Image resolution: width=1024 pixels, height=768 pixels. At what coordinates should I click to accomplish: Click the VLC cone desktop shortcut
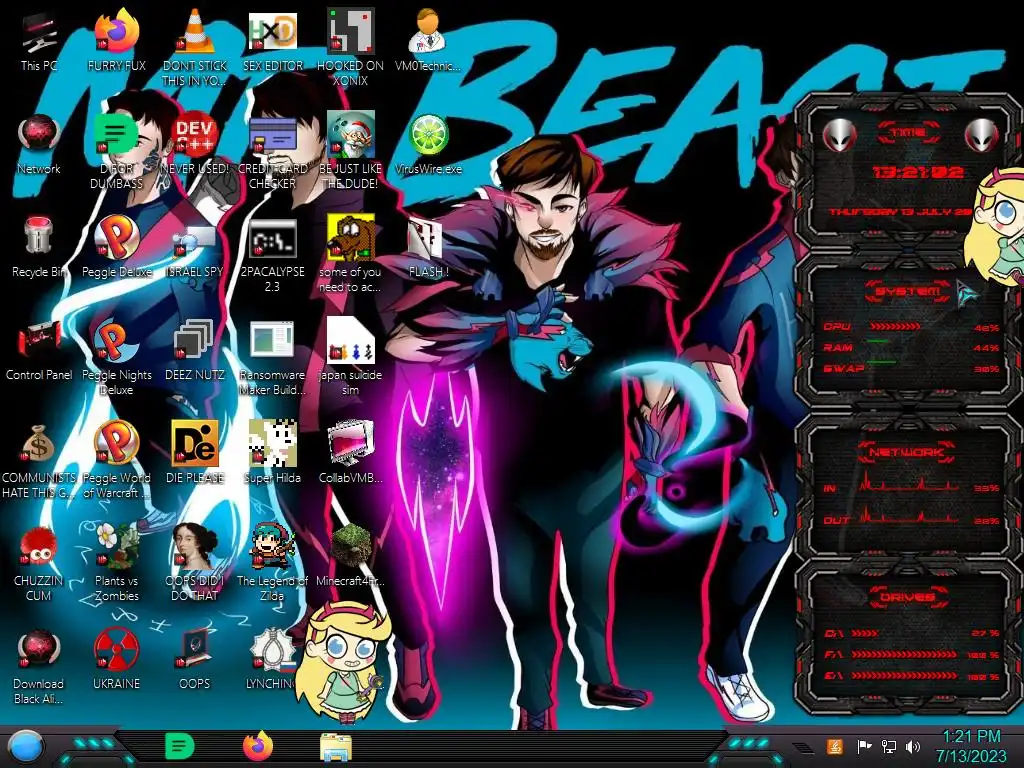(195, 47)
